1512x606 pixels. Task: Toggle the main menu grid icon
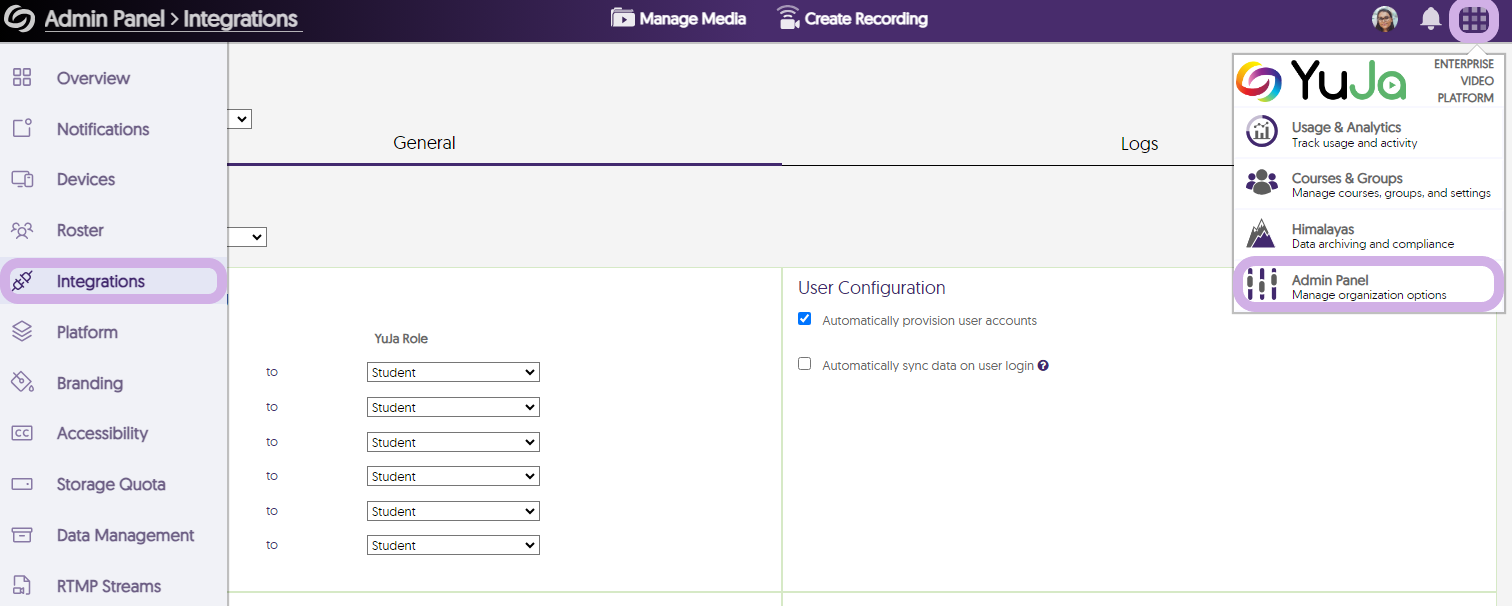(1474, 19)
